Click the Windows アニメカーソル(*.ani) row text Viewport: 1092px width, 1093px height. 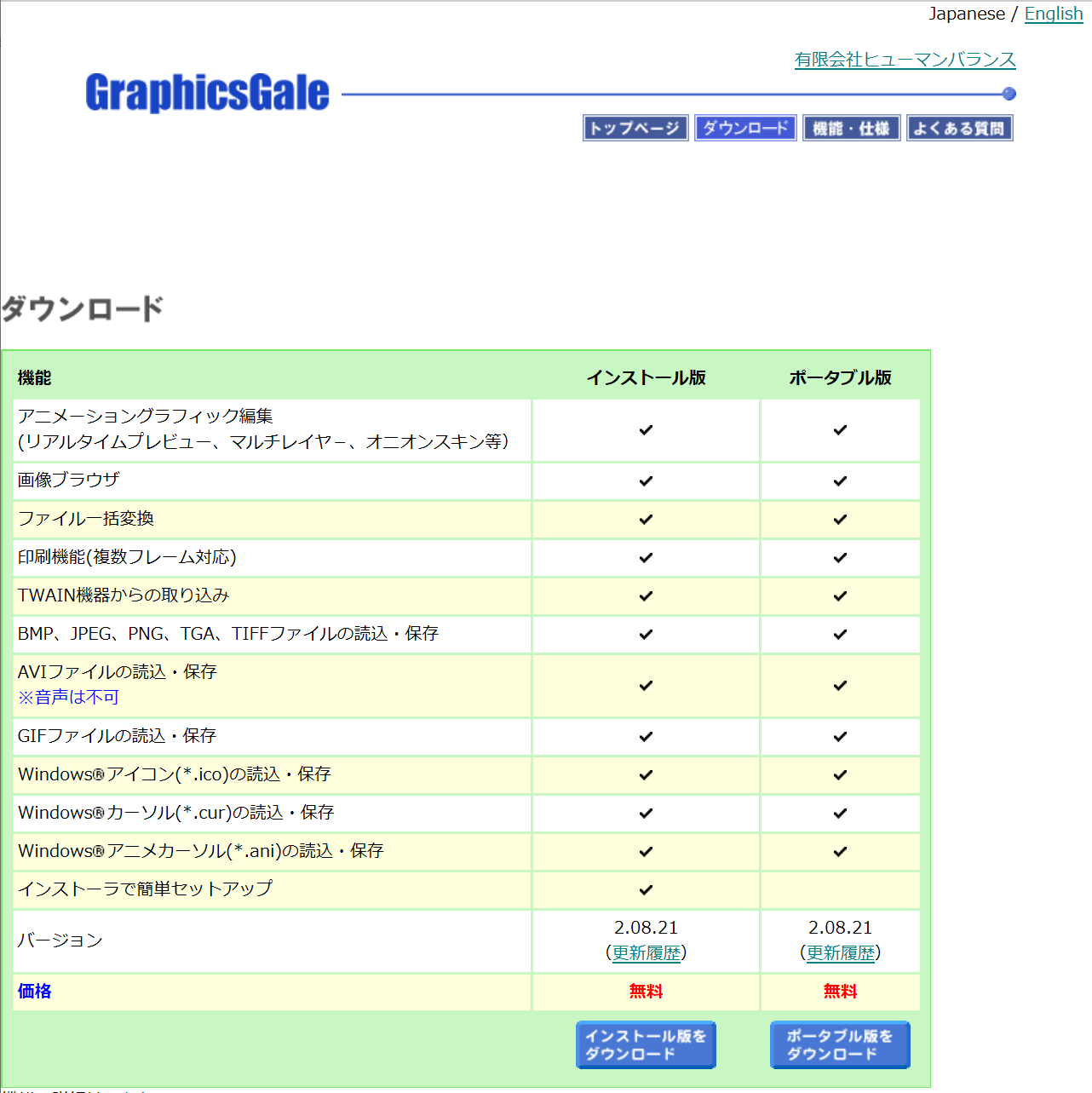(x=201, y=850)
